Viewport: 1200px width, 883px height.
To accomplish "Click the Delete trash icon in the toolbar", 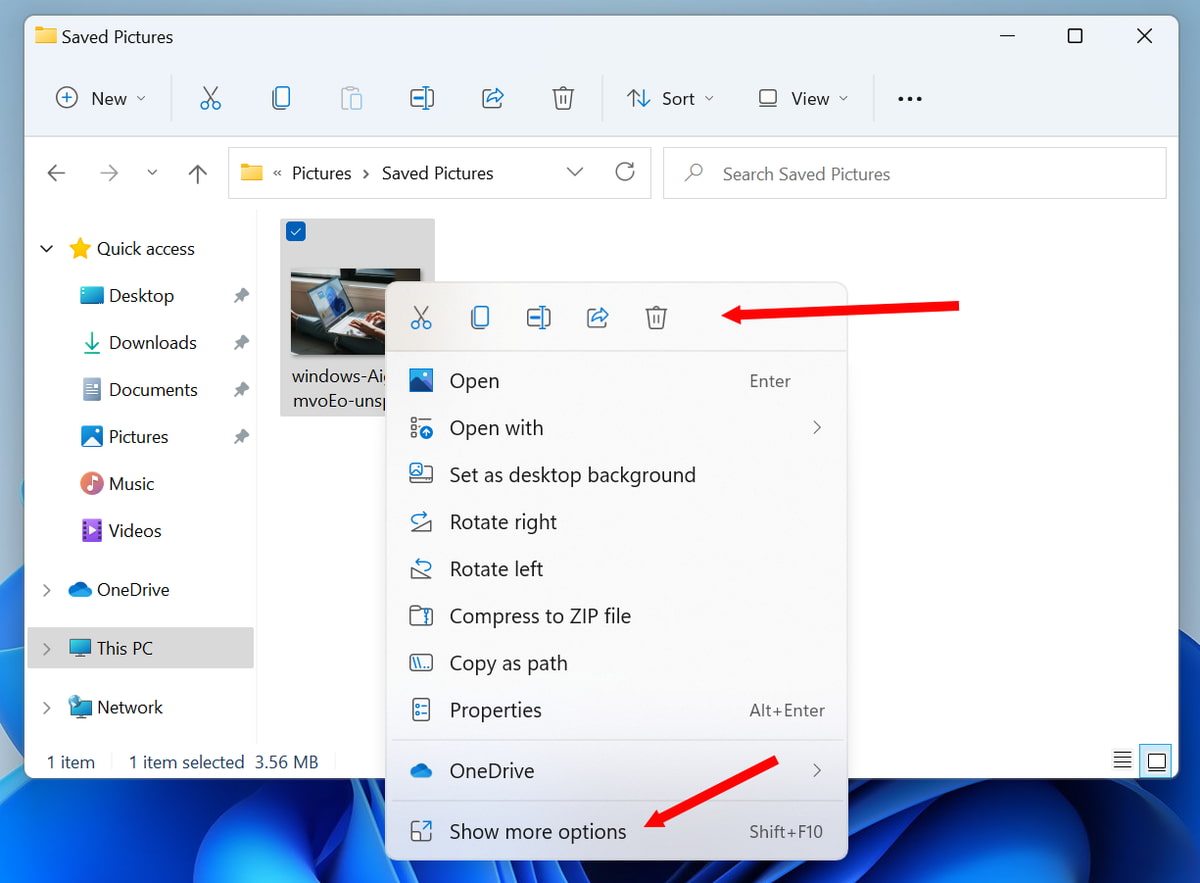I will [563, 98].
